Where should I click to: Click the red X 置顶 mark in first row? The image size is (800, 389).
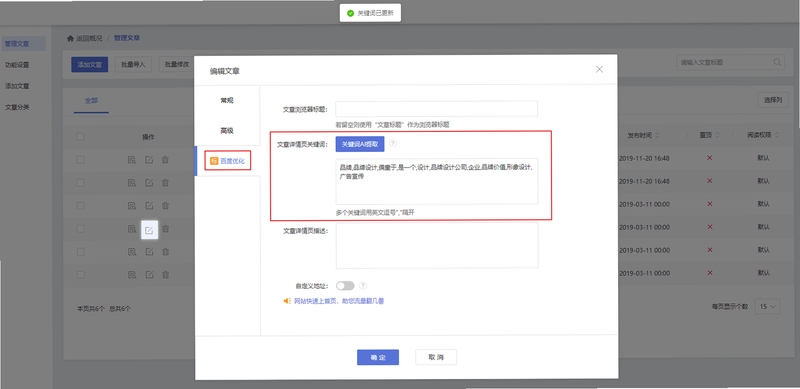click(709, 158)
